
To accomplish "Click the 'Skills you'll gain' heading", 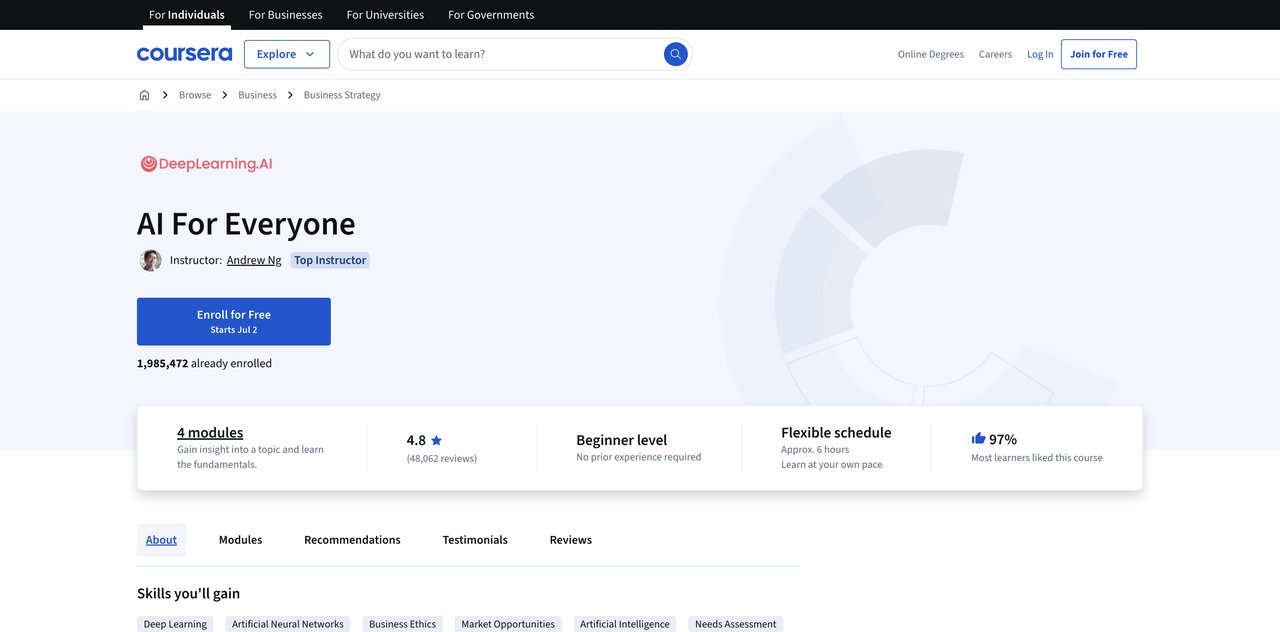I will [x=188, y=593].
